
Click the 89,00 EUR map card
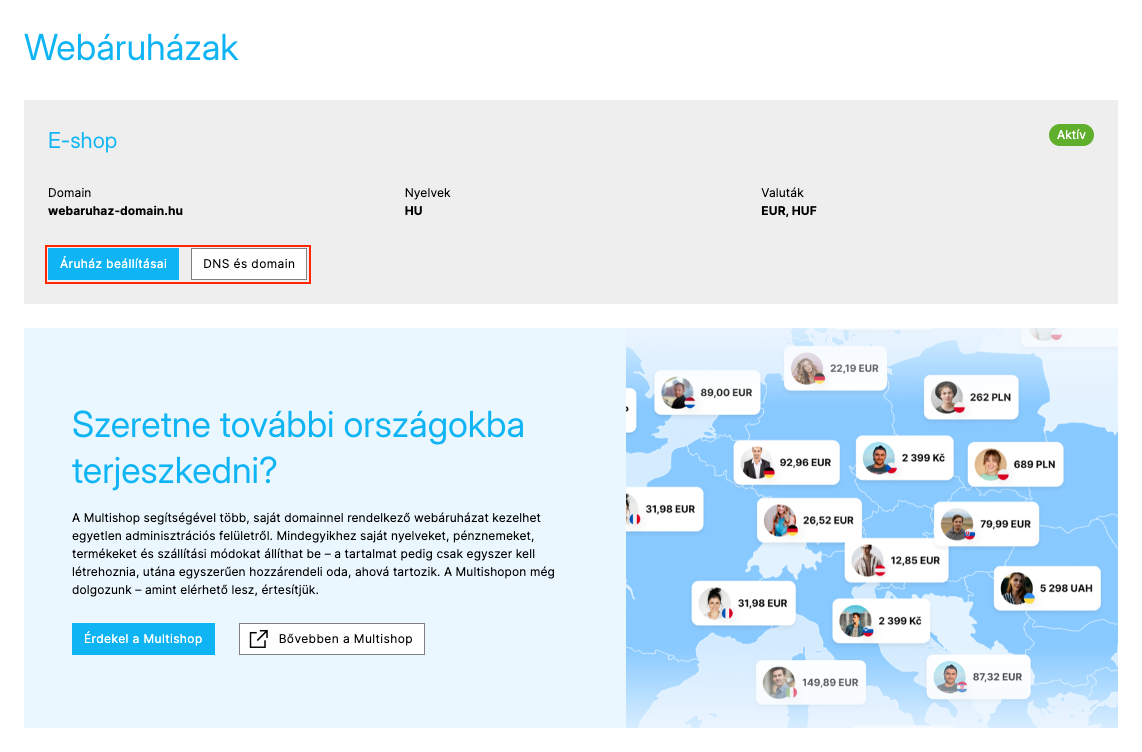(707, 392)
